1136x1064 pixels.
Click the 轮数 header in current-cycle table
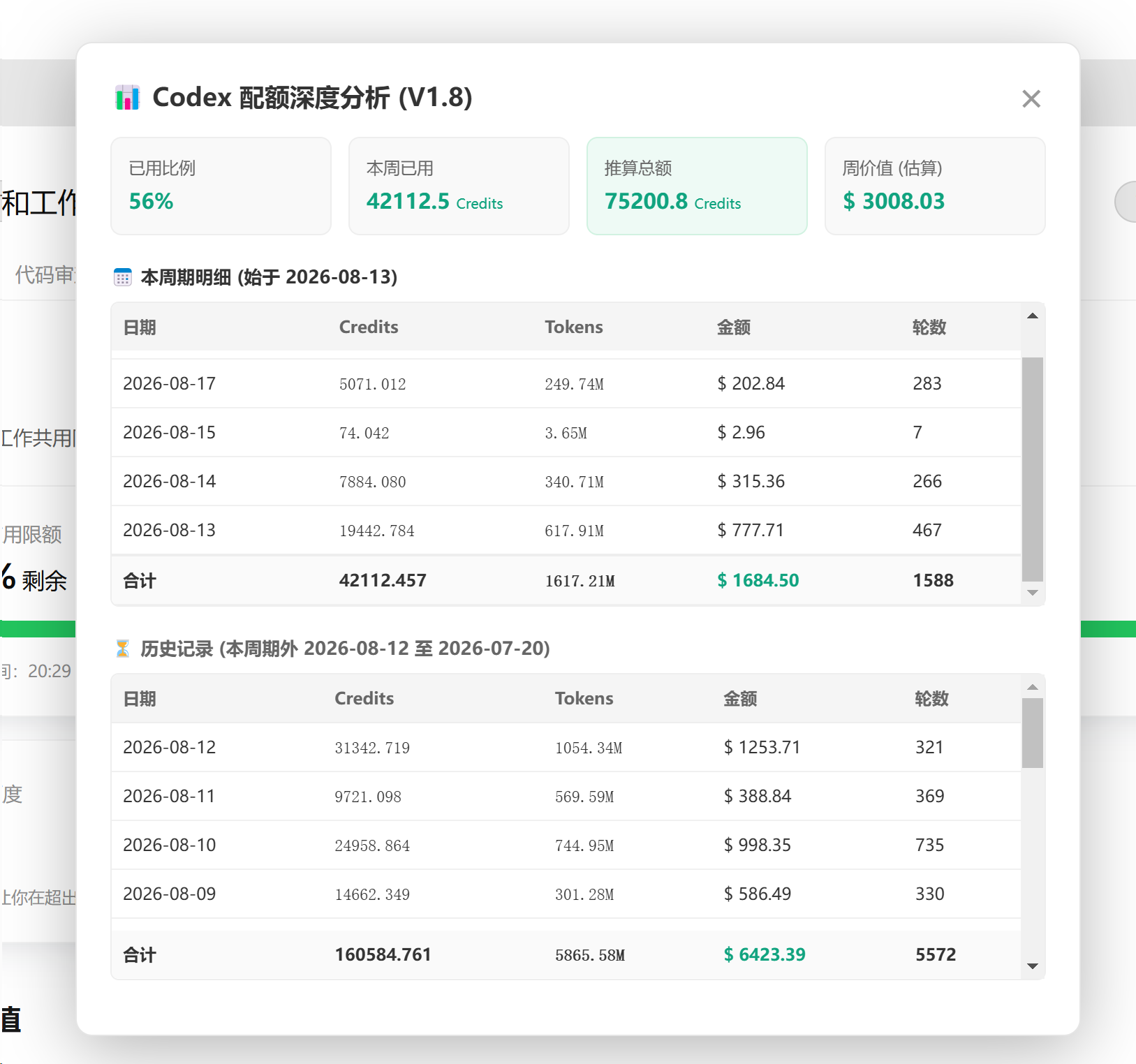929,327
